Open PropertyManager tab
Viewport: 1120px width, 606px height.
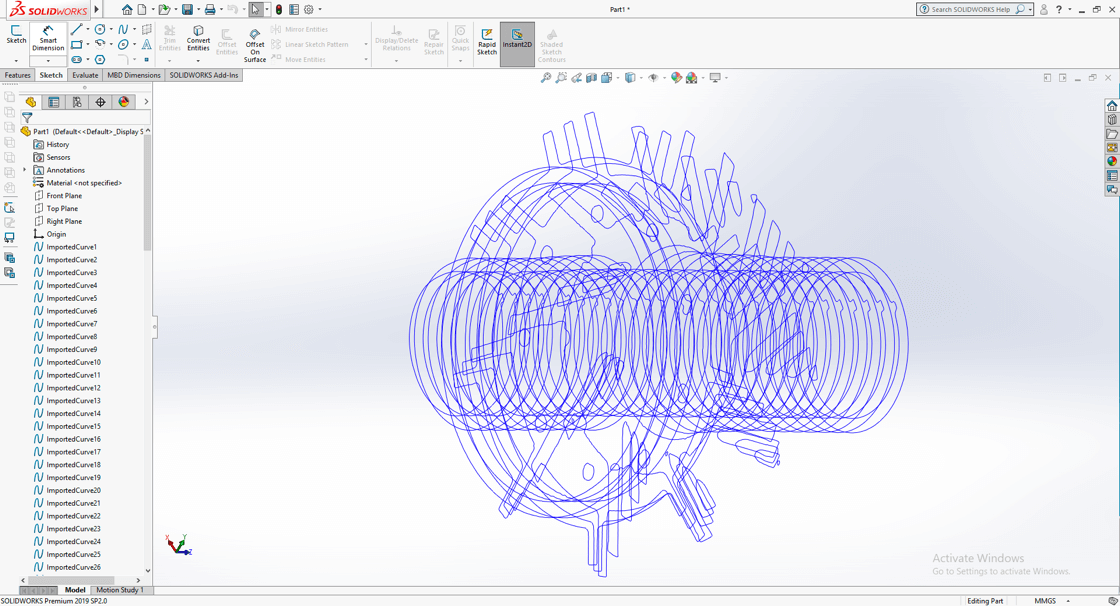coord(54,102)
